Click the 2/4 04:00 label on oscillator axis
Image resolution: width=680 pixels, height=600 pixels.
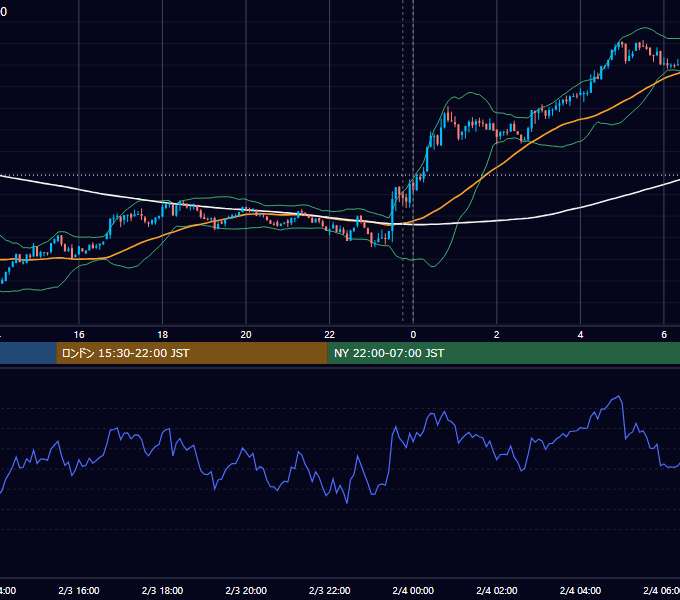coord(580,590)
